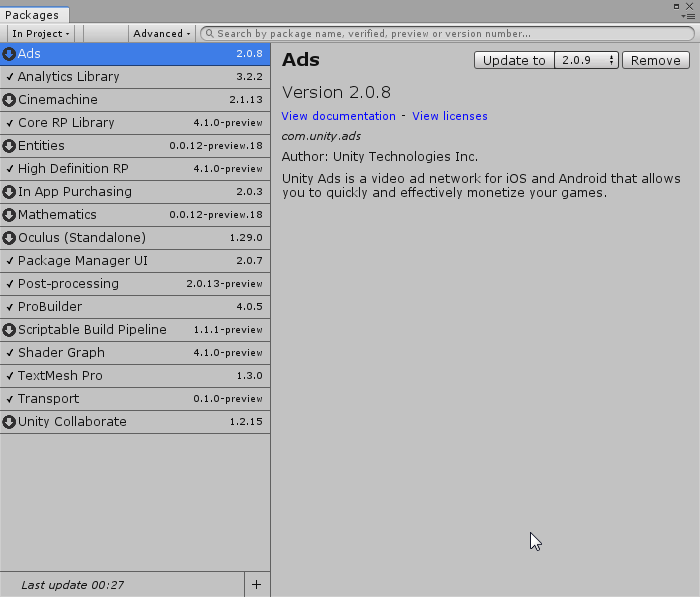Click the update icon beside In App Purchasing
The image size is (700, 597).
(9, 192)
